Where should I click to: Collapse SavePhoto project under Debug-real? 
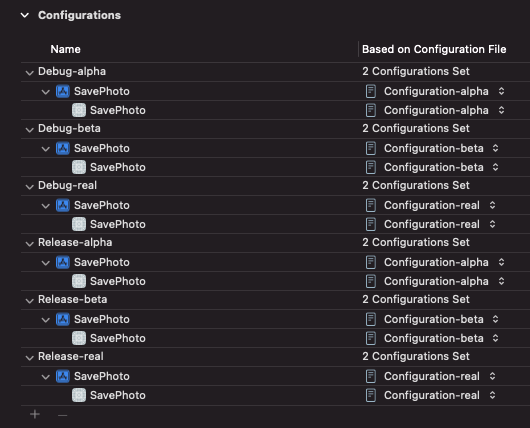click(x=46, y=206)
